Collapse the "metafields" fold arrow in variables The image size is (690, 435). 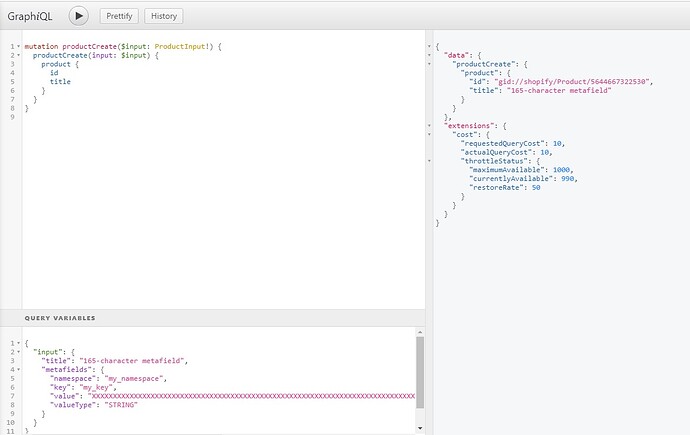(18, 369)
